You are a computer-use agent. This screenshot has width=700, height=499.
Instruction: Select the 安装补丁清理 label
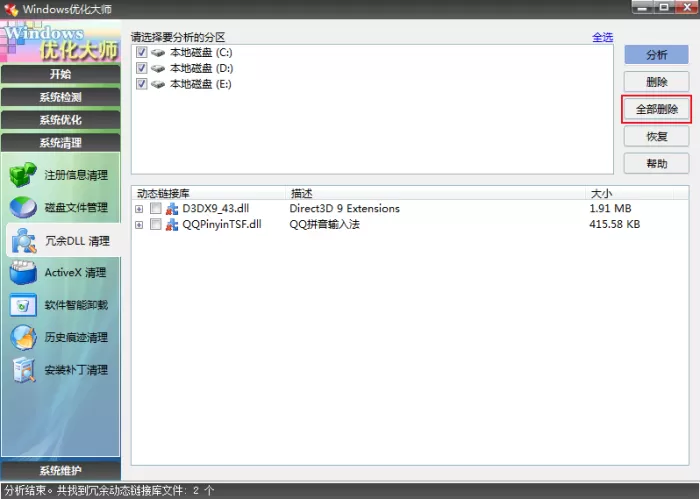coord(76,370)
